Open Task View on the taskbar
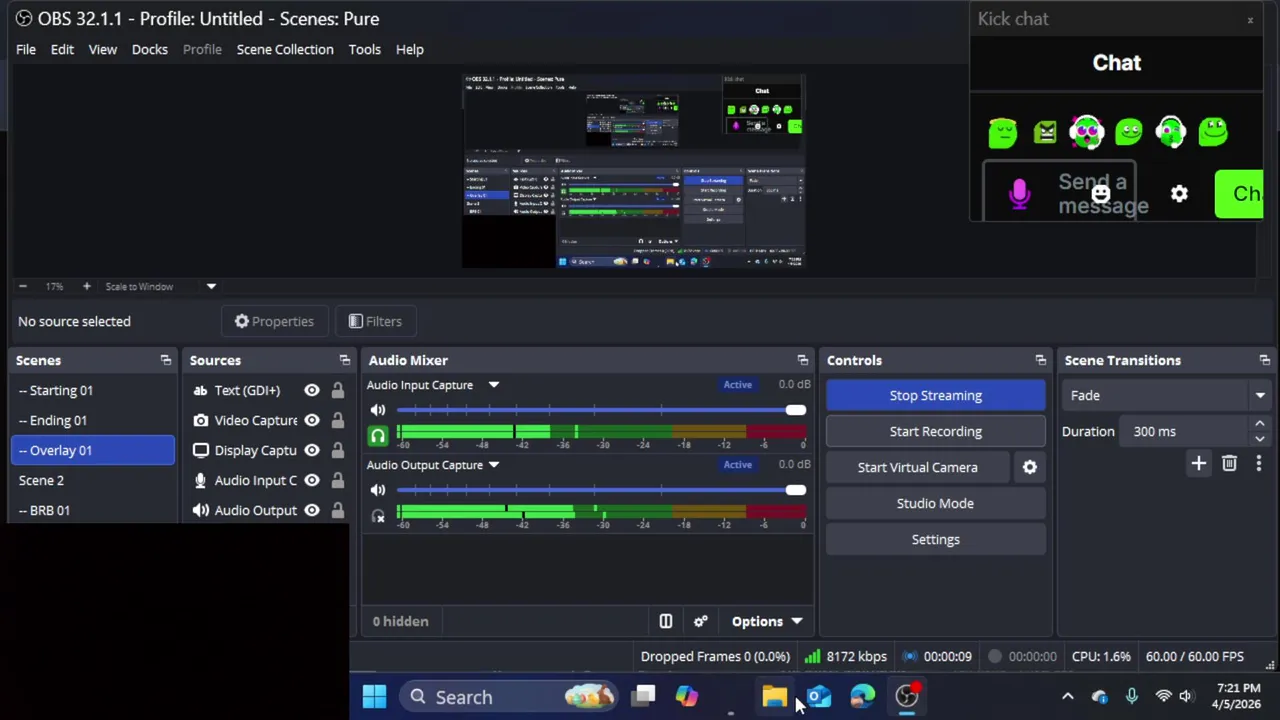Screen dimensions: 1280x720 (x=643, y=697)
